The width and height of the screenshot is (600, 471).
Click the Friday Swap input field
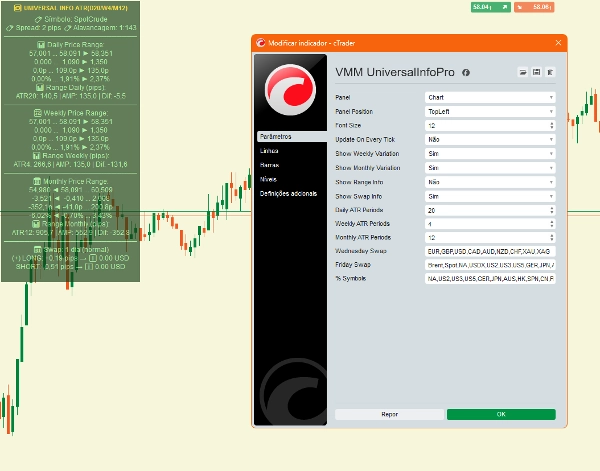click(x=490, y=265)
